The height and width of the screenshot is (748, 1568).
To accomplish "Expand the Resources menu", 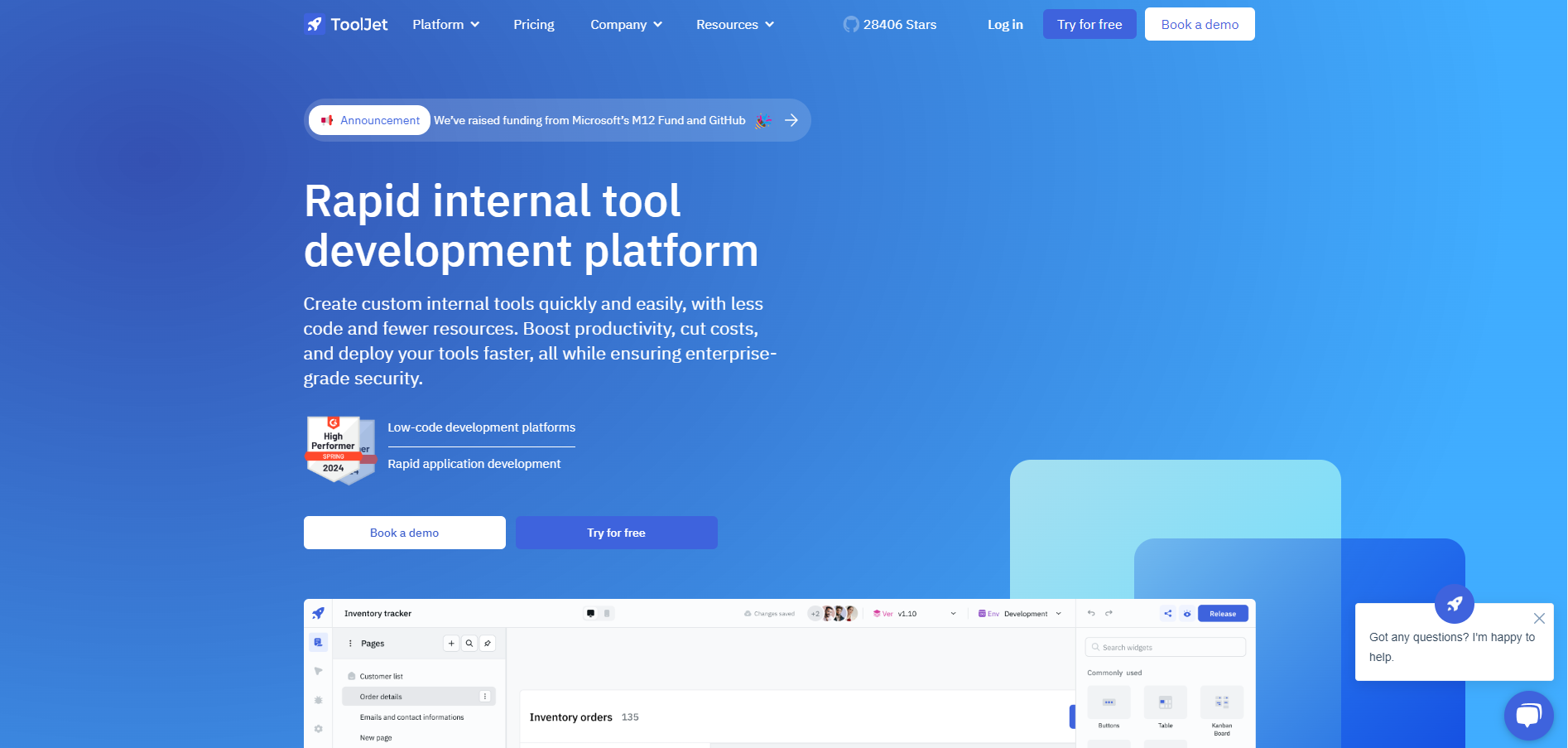I will click(735, 25).
